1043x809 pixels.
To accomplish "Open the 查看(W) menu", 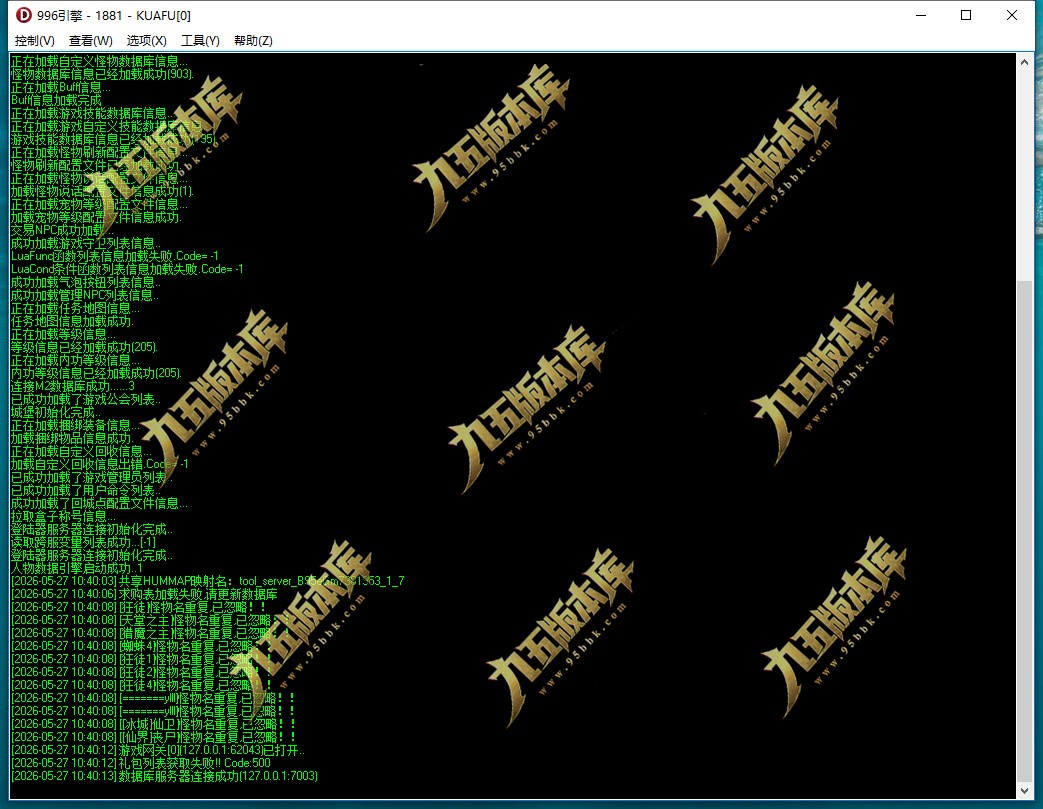I will click(90, 41).
